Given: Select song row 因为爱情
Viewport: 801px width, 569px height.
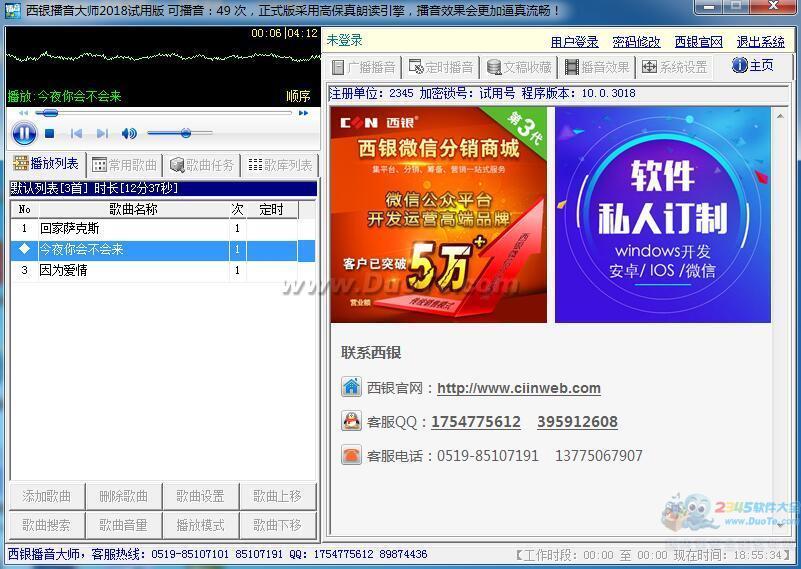Looking at the screenshot, I should pos(162,270).
